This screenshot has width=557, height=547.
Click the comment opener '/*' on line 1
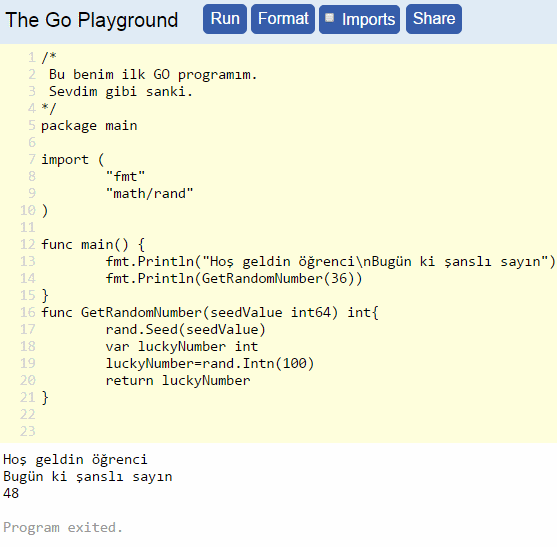(49, 58)
